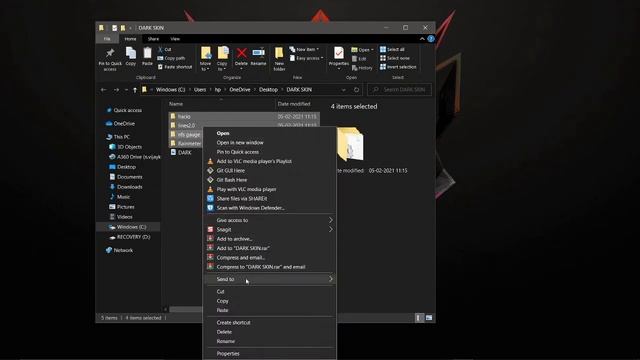Choose Git GUI Here menu entry
This screenshot has width=640, height=360.
(231, 171)
